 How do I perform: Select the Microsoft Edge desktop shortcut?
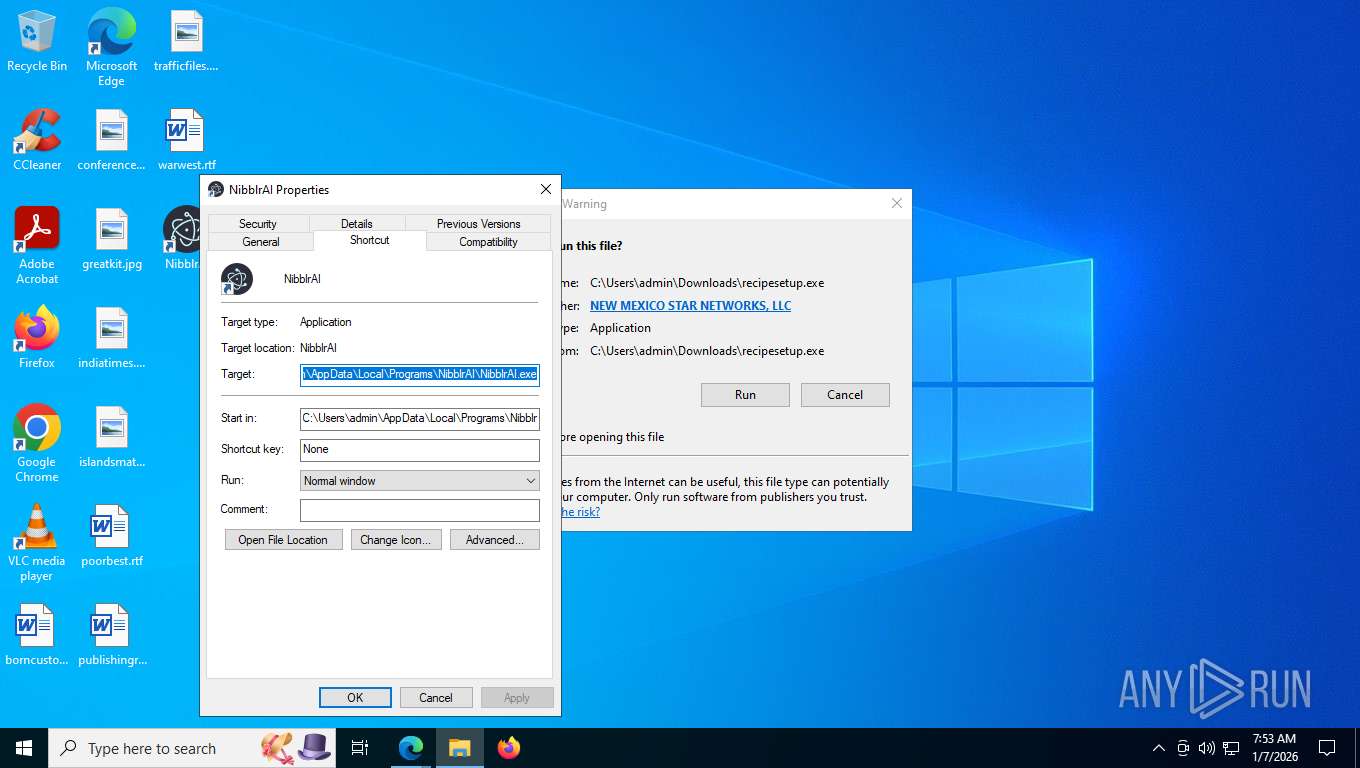tap(111, 47)
